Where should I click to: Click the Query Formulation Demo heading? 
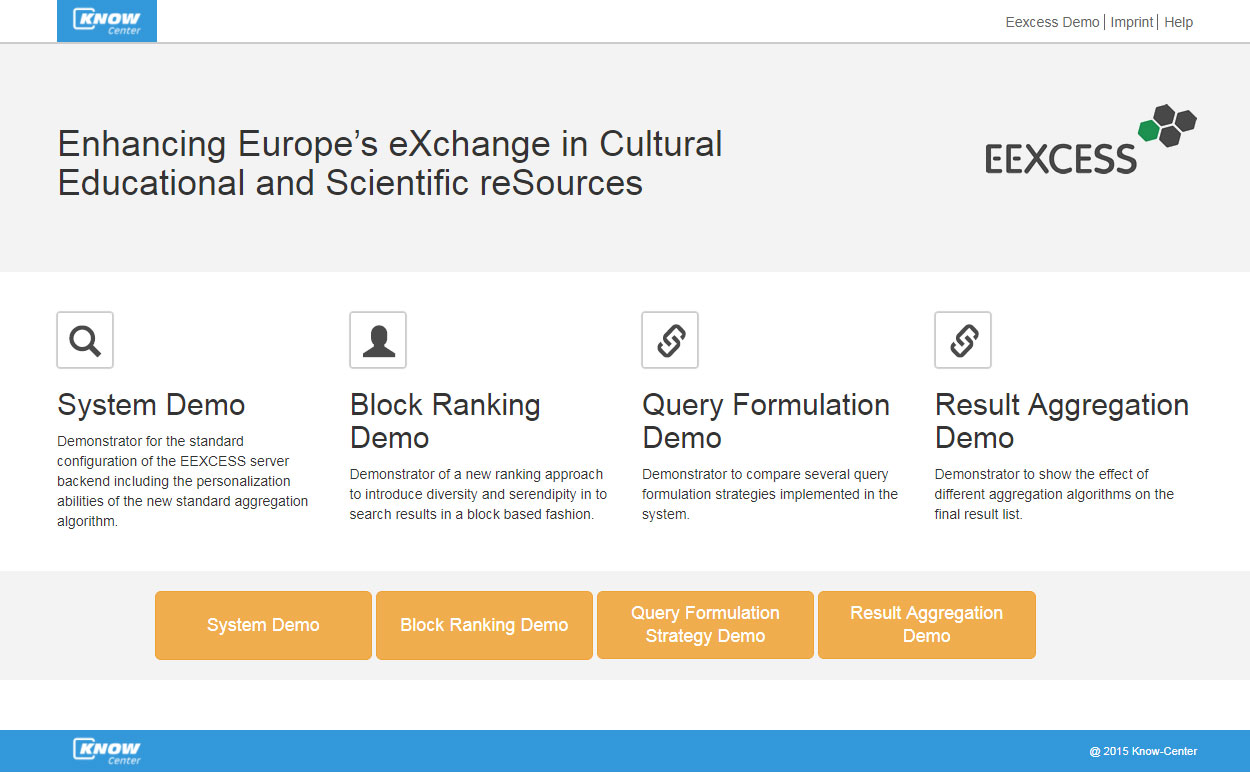point(766,421)
